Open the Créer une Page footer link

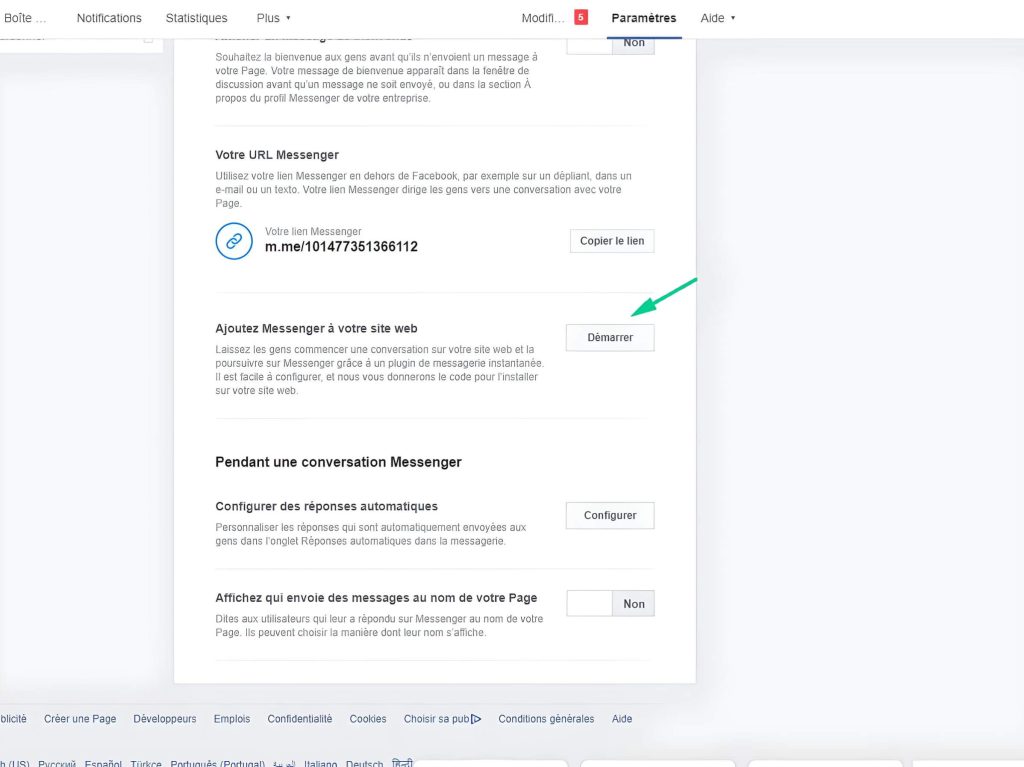pyautogui.click(x=80, y=718)
